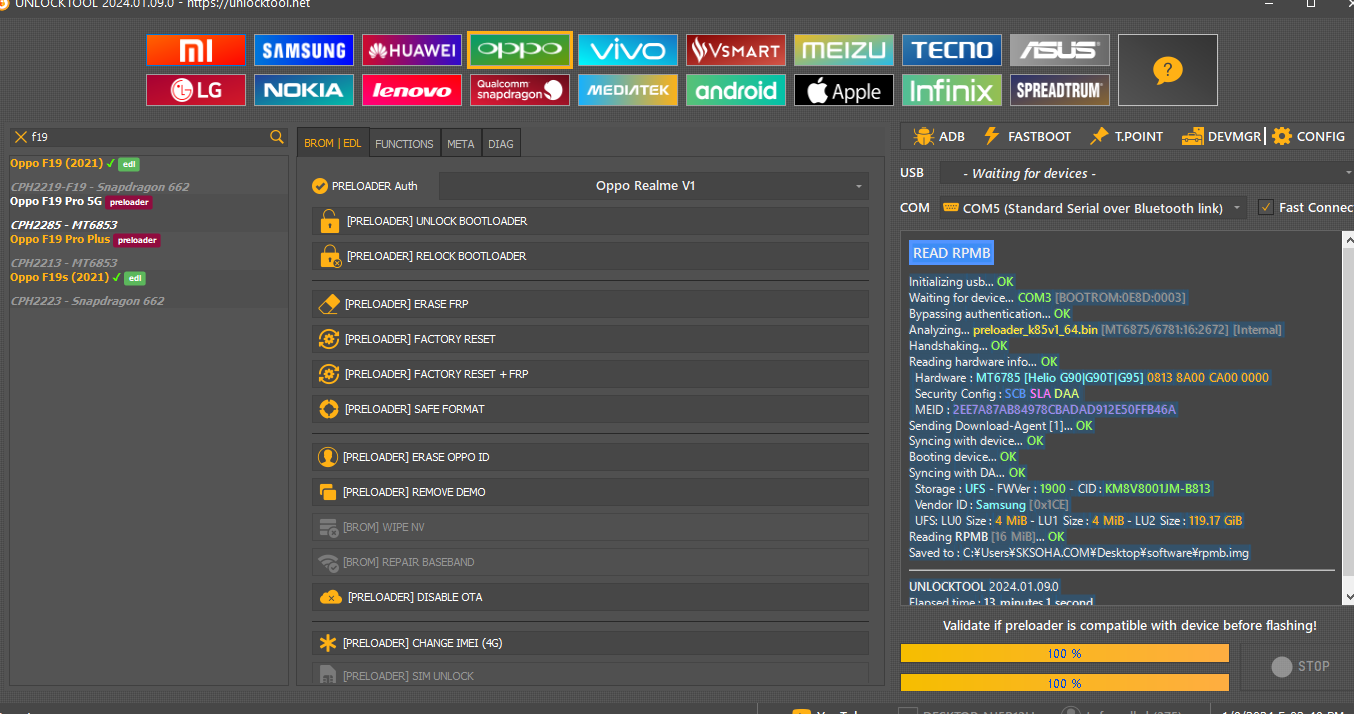The height and width of the screenshot is (714, 1354).
Task: Clear search with the X icon
Action: (20, 137)
